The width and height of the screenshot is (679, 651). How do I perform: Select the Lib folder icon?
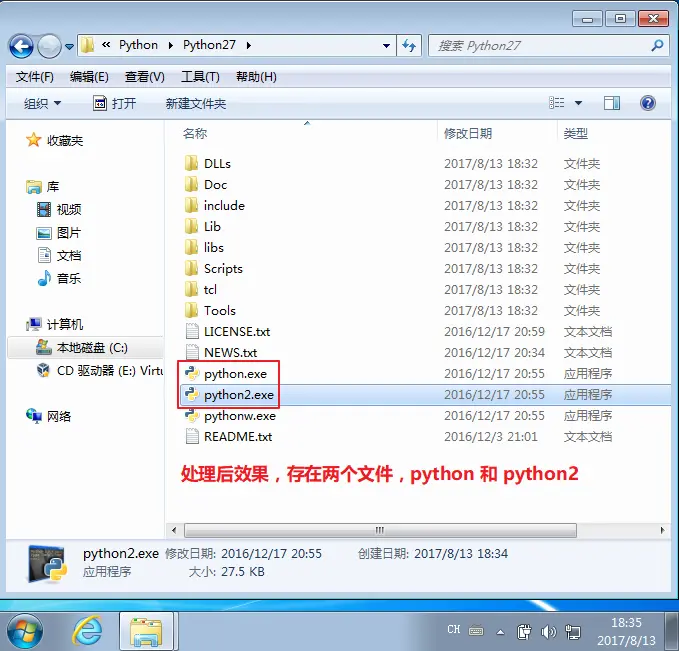(191, 227)
